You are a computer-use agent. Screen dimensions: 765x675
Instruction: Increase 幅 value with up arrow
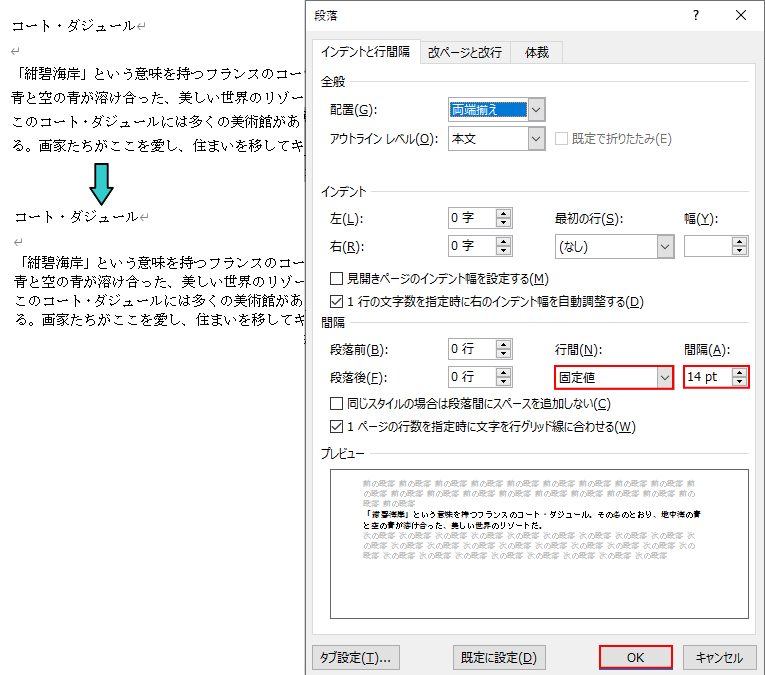[x=740, y=241]
